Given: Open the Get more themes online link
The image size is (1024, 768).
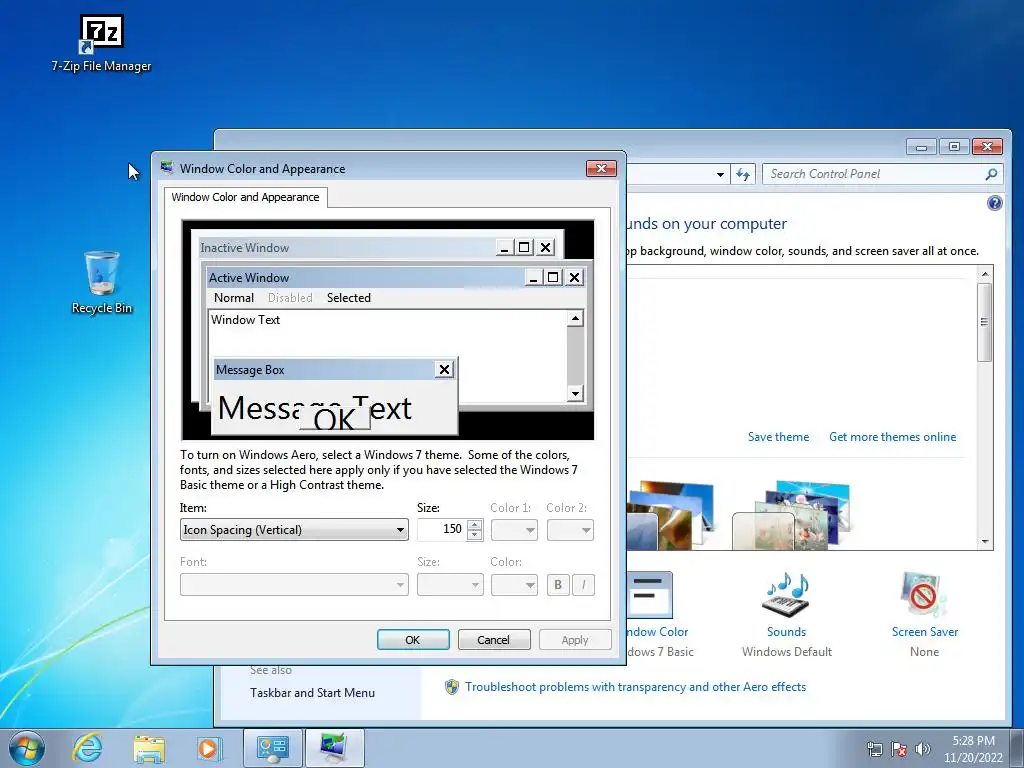Looking at the screenshot, I should [x=892, y=437].
